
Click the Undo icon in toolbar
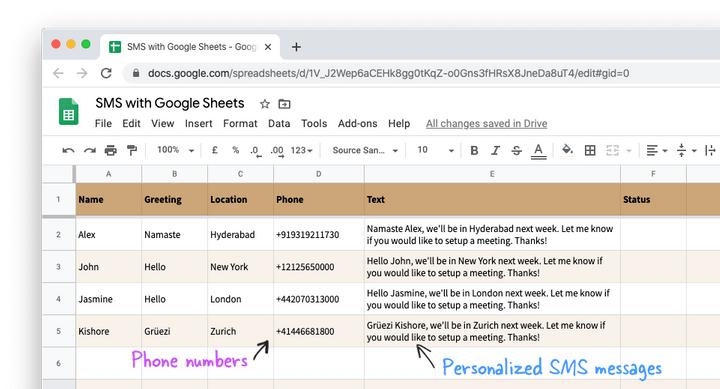point(68,150)
